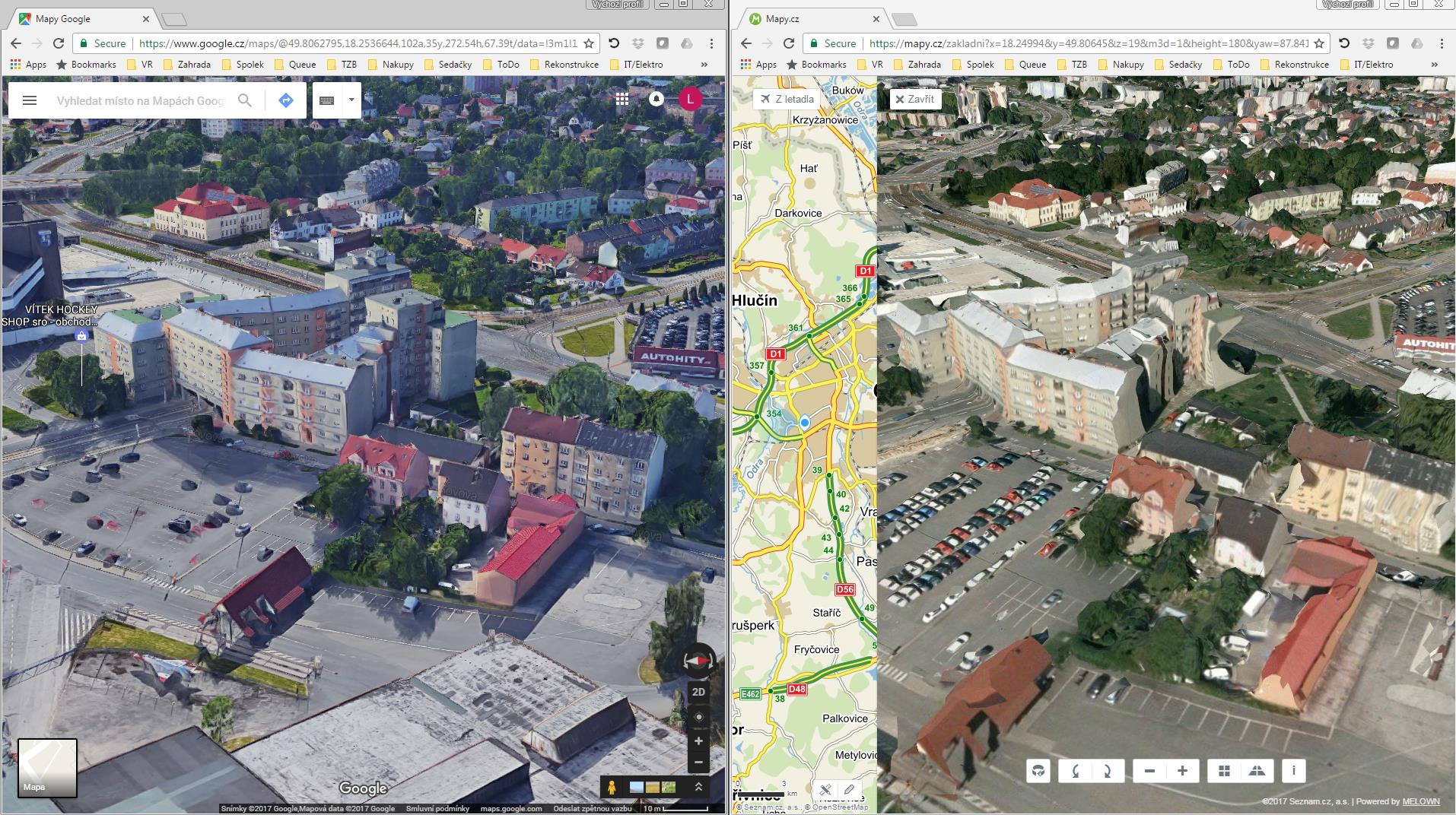Expand the Google Maps imagery strip

coord(698,788)
